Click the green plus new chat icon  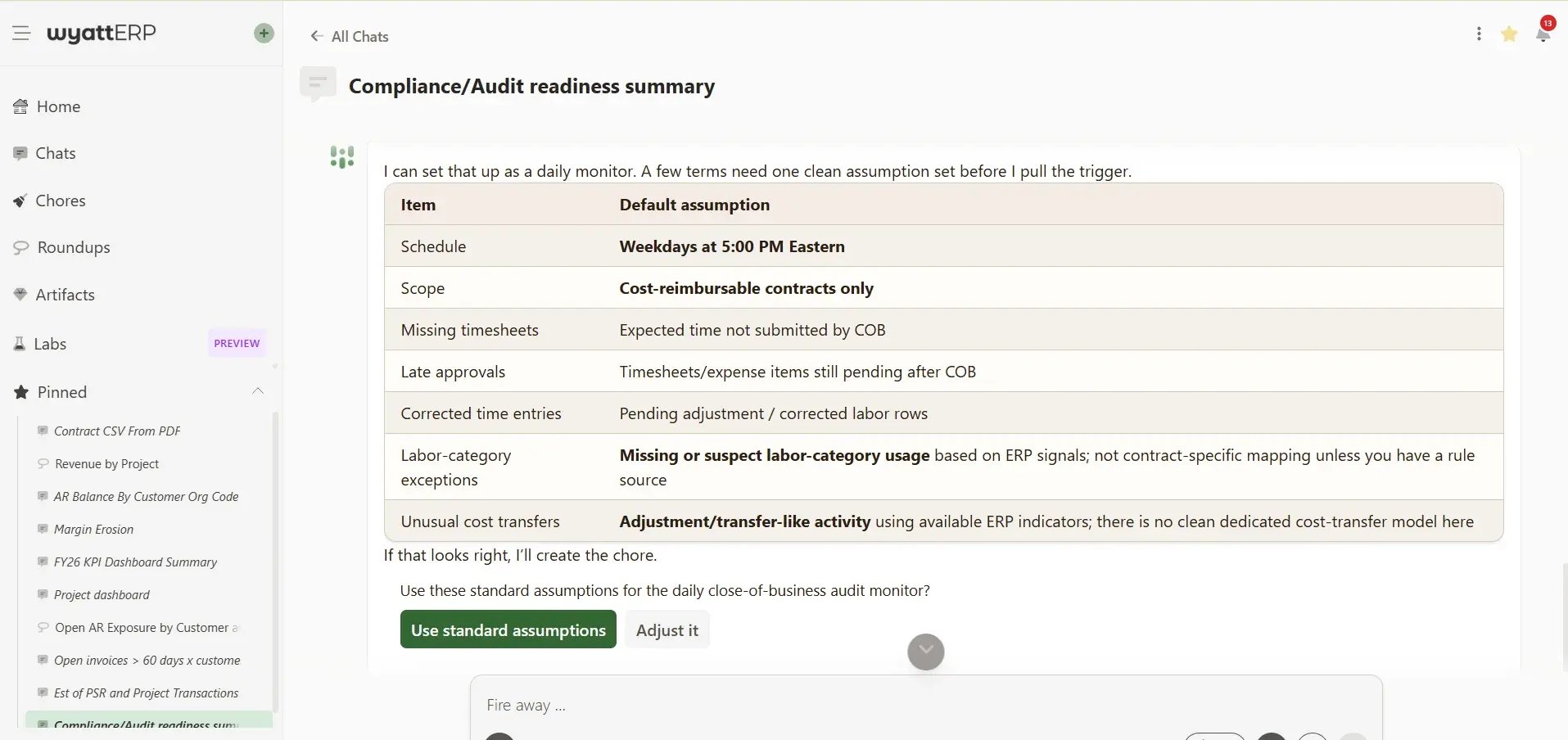point(264,34)
